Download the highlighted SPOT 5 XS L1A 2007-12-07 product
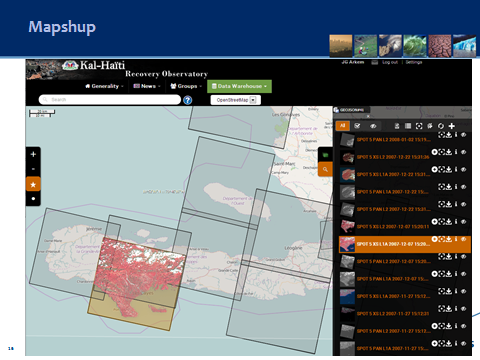 [x=449, y=239]
